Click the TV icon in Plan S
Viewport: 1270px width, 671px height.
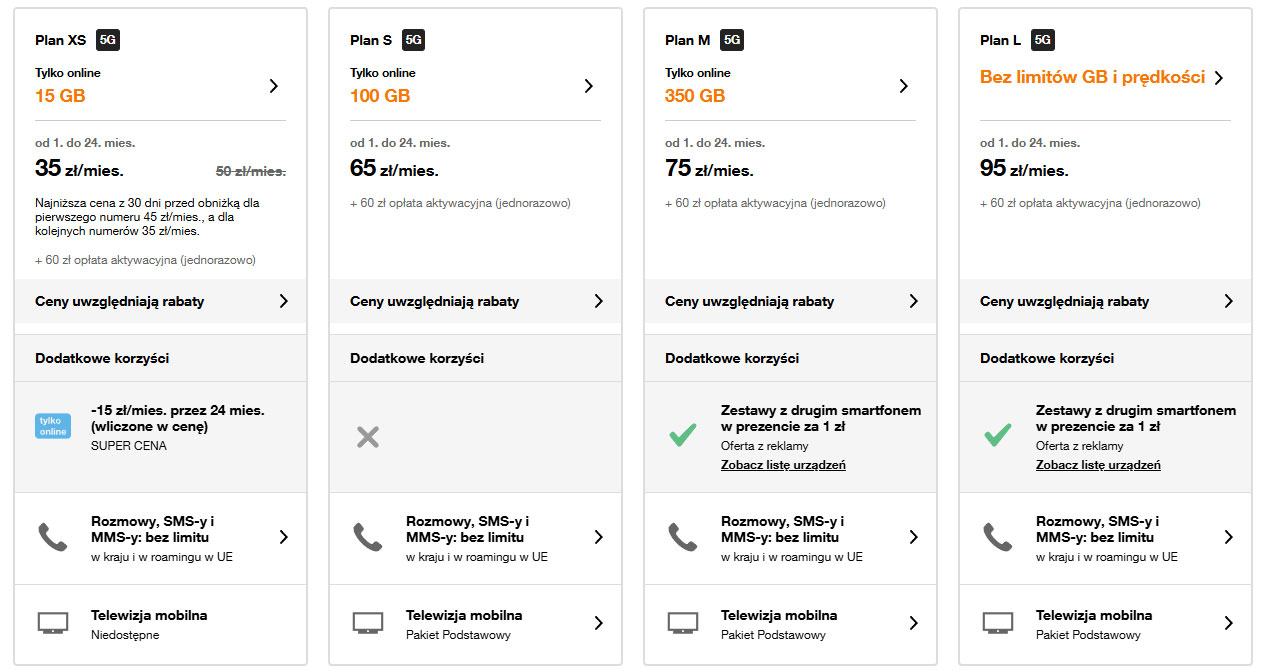368,623
